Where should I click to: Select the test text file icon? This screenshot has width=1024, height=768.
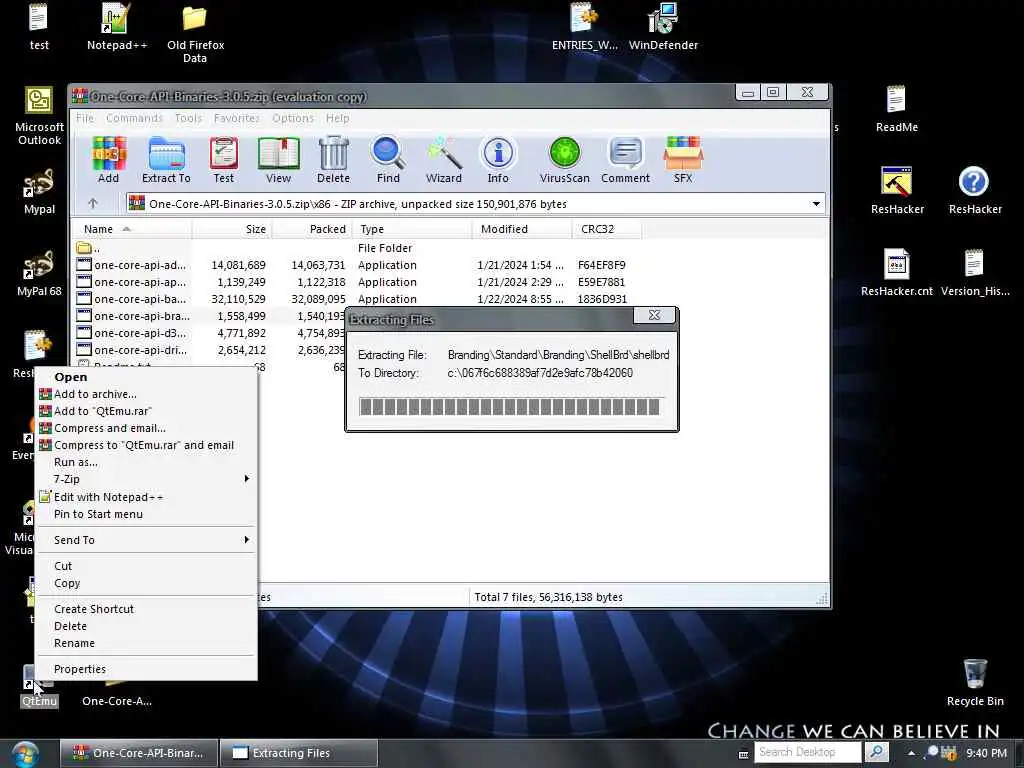pos(39,27)
